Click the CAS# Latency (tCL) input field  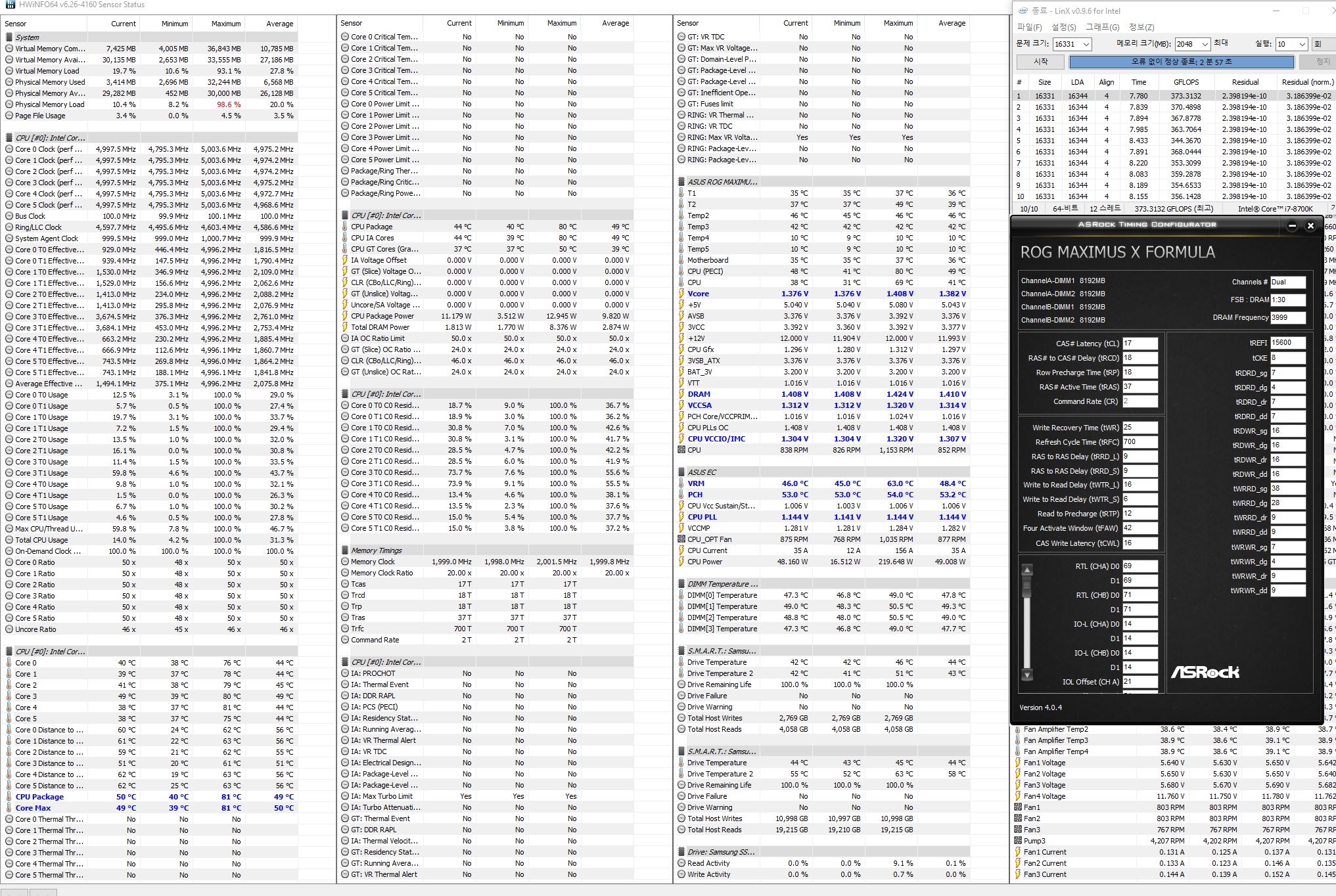click(1140, 344)
